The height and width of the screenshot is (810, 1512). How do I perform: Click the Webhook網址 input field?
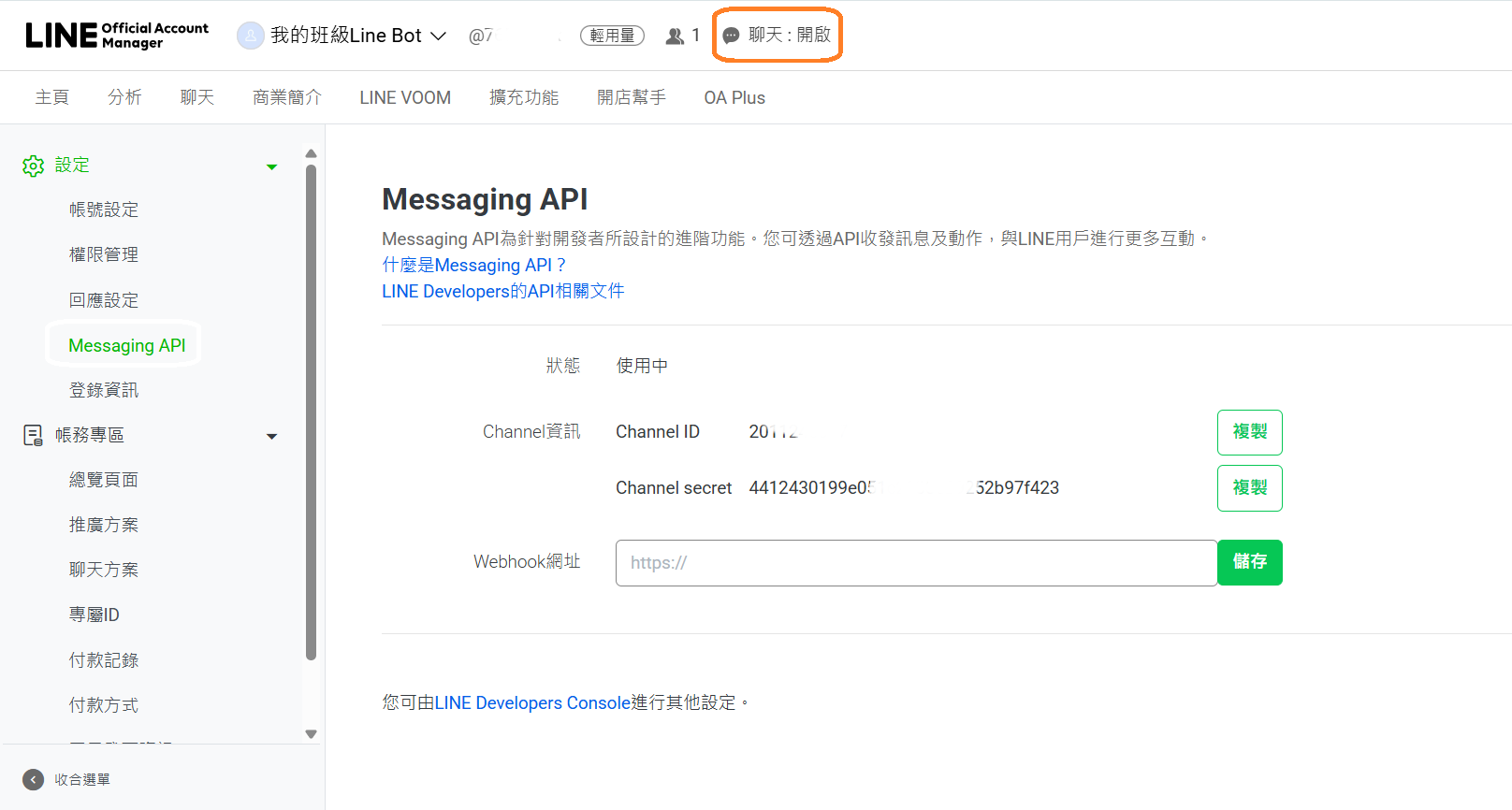point(917,563)
